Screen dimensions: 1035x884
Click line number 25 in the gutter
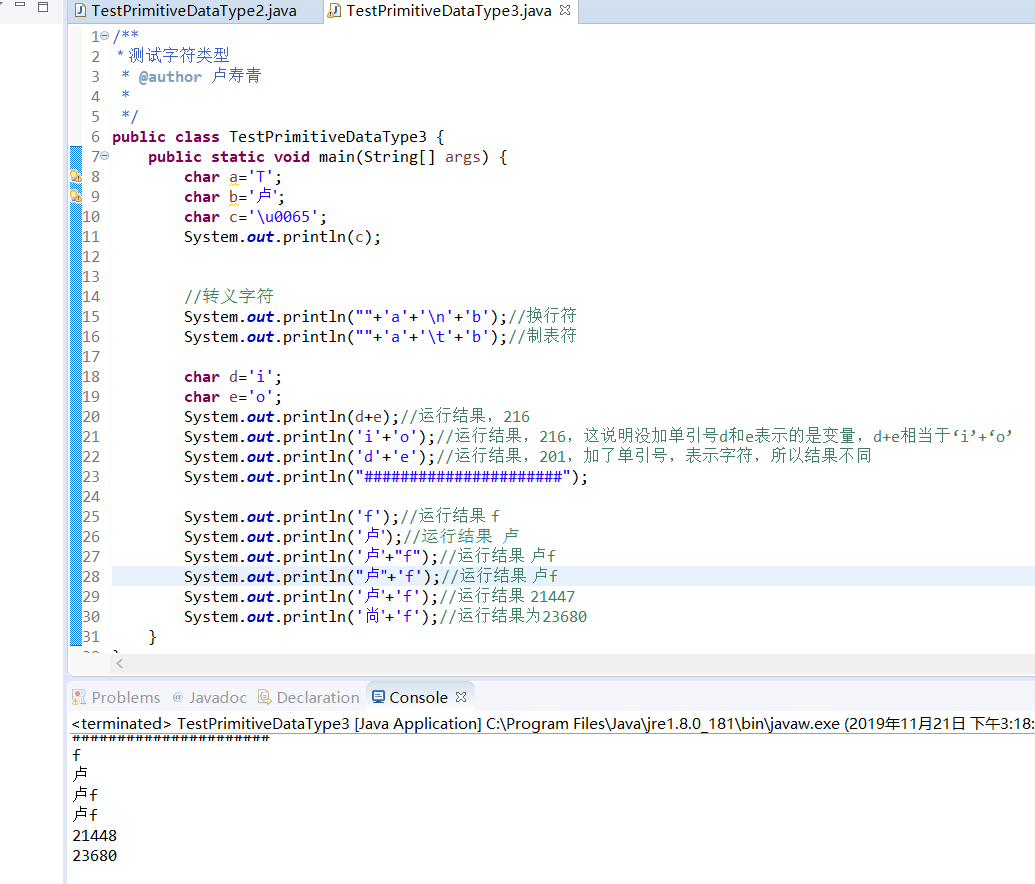tap(91, 516)
